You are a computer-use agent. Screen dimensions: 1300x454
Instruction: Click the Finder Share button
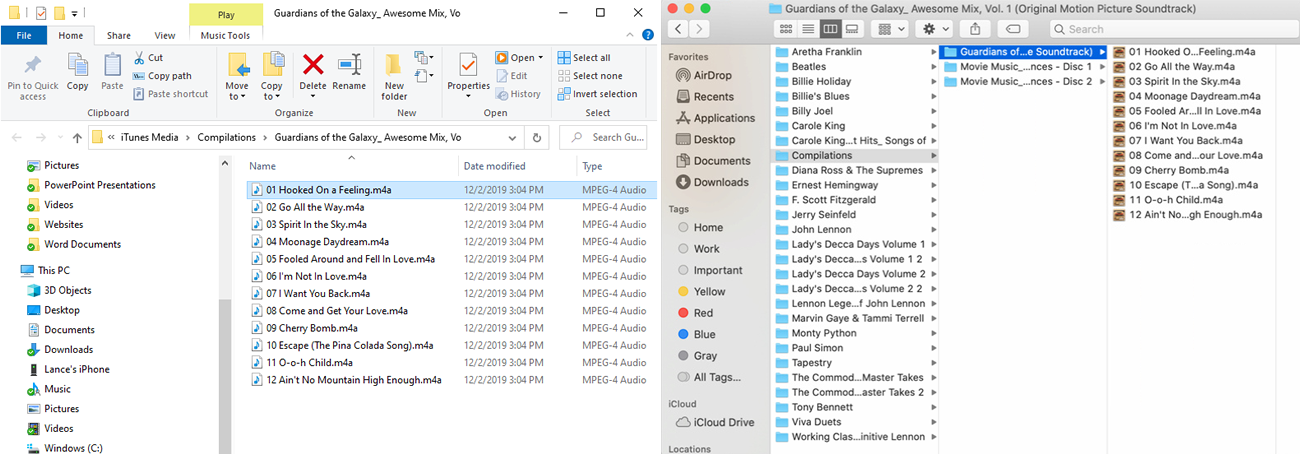coord(976,29)
